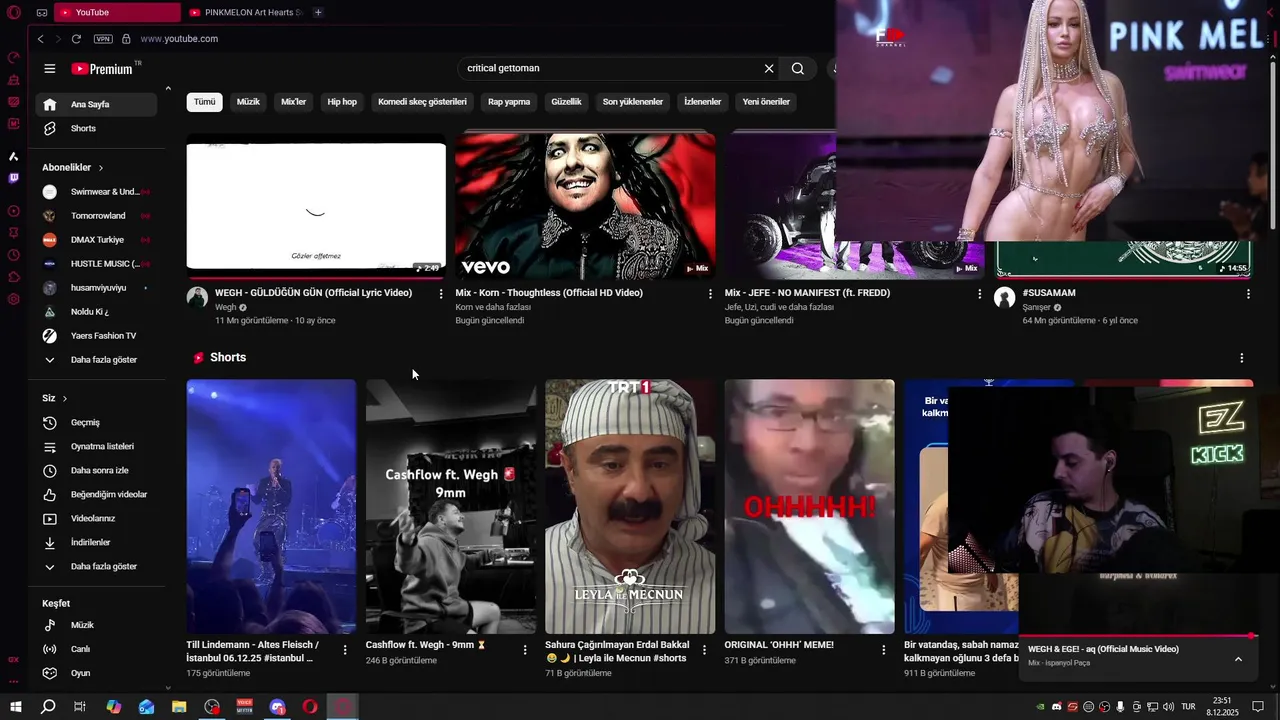The image size is (1280, 720).
Task: Click the File Explorer taskbar icon
Action: [x=179, y=707]
